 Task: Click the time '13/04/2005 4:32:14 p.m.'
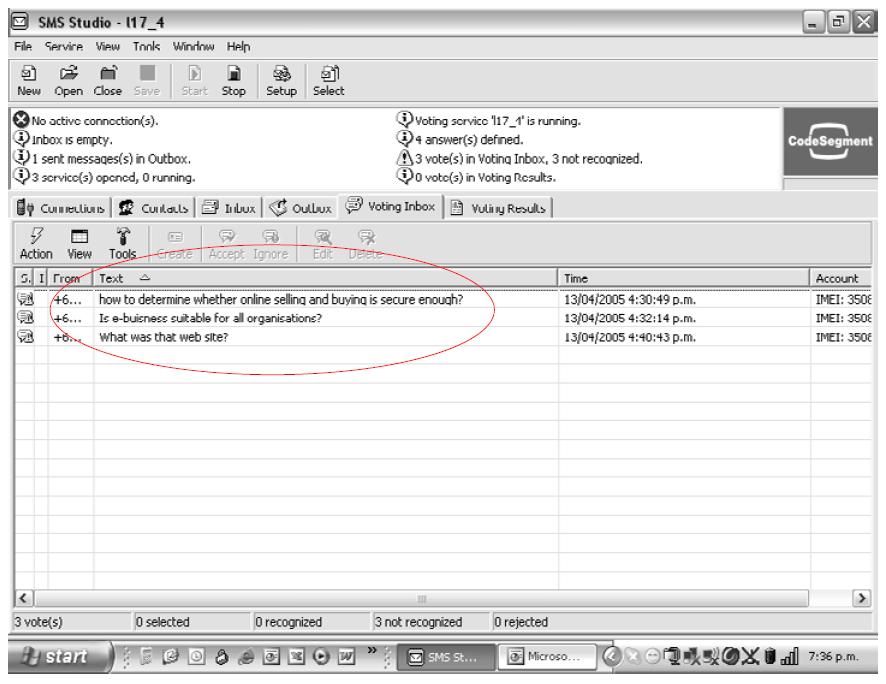[629, 318]
